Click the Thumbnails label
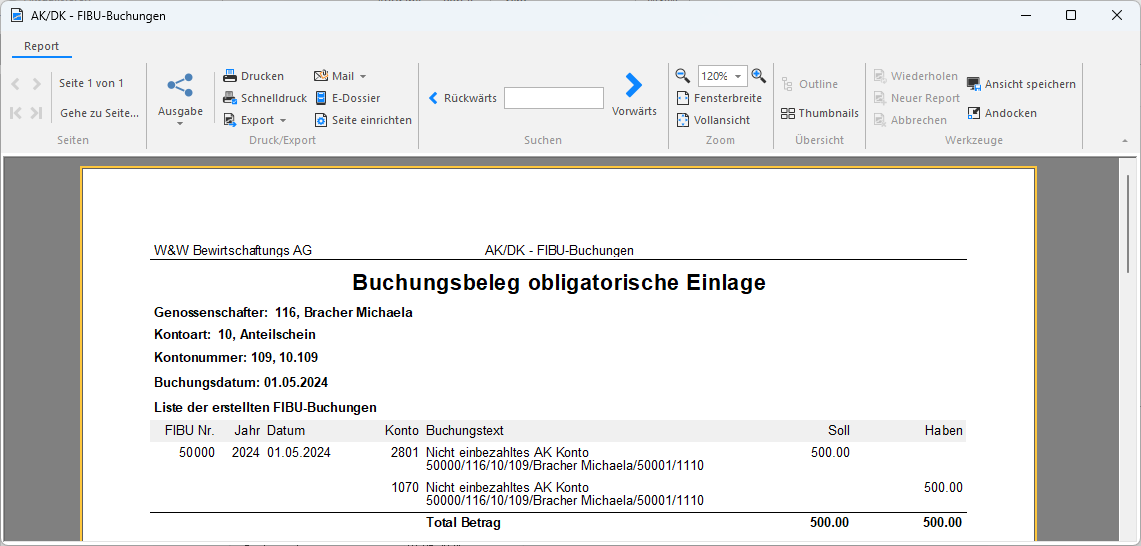Viewport: 1141px width, 546px height. (828, 114)
